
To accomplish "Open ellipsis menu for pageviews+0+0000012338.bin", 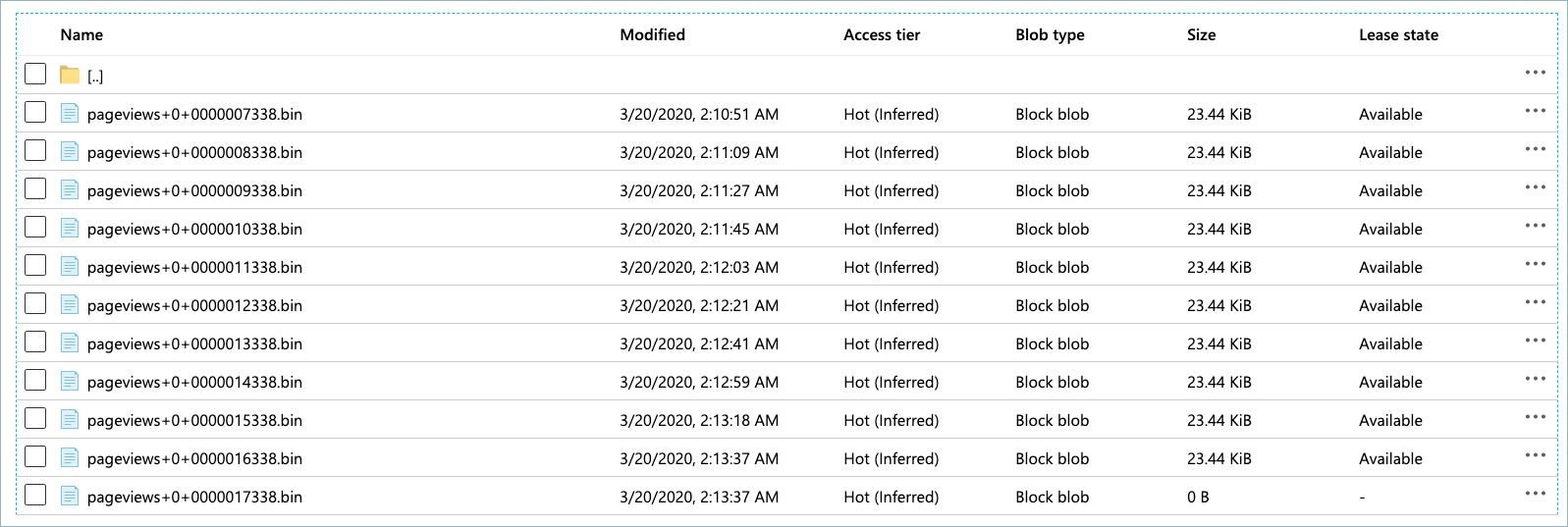I will (1535, 302).
